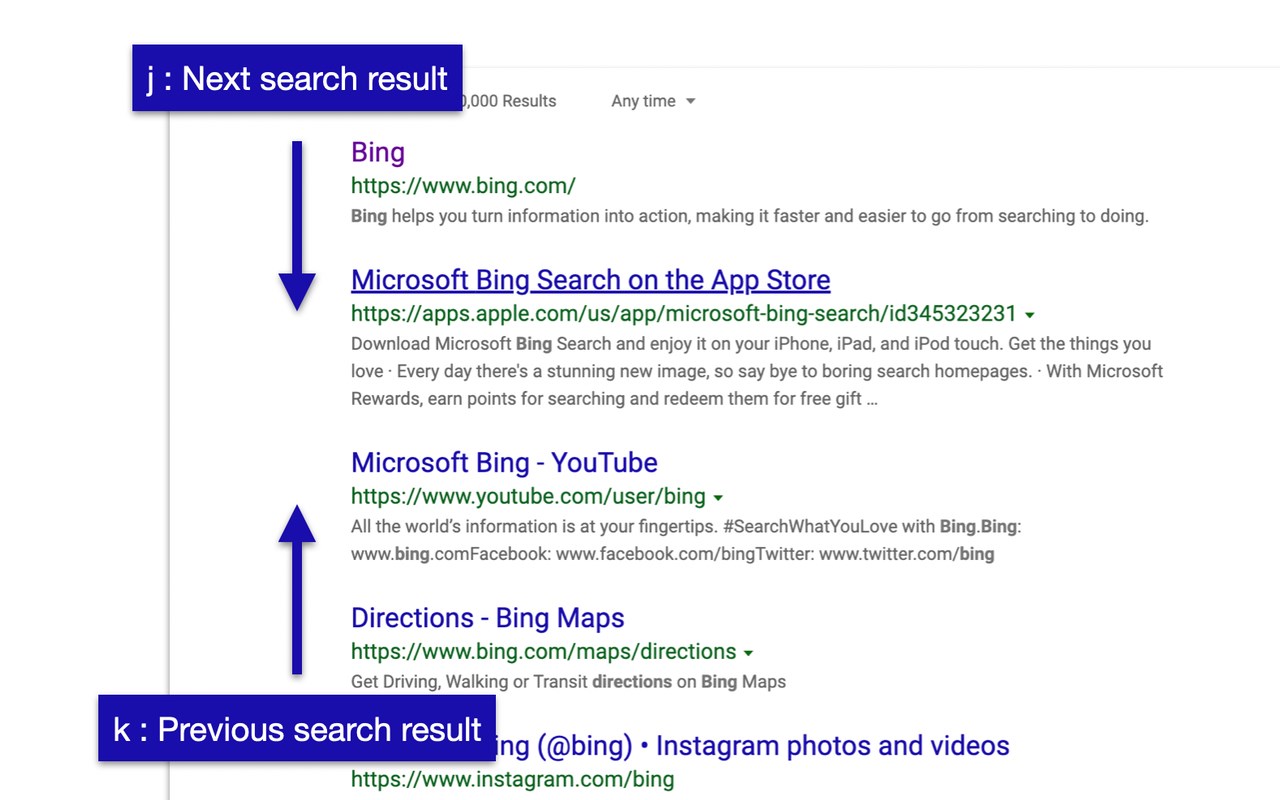Click the Results count text
The height and width of the screenshot is (800, 1280).
point(510,101)
